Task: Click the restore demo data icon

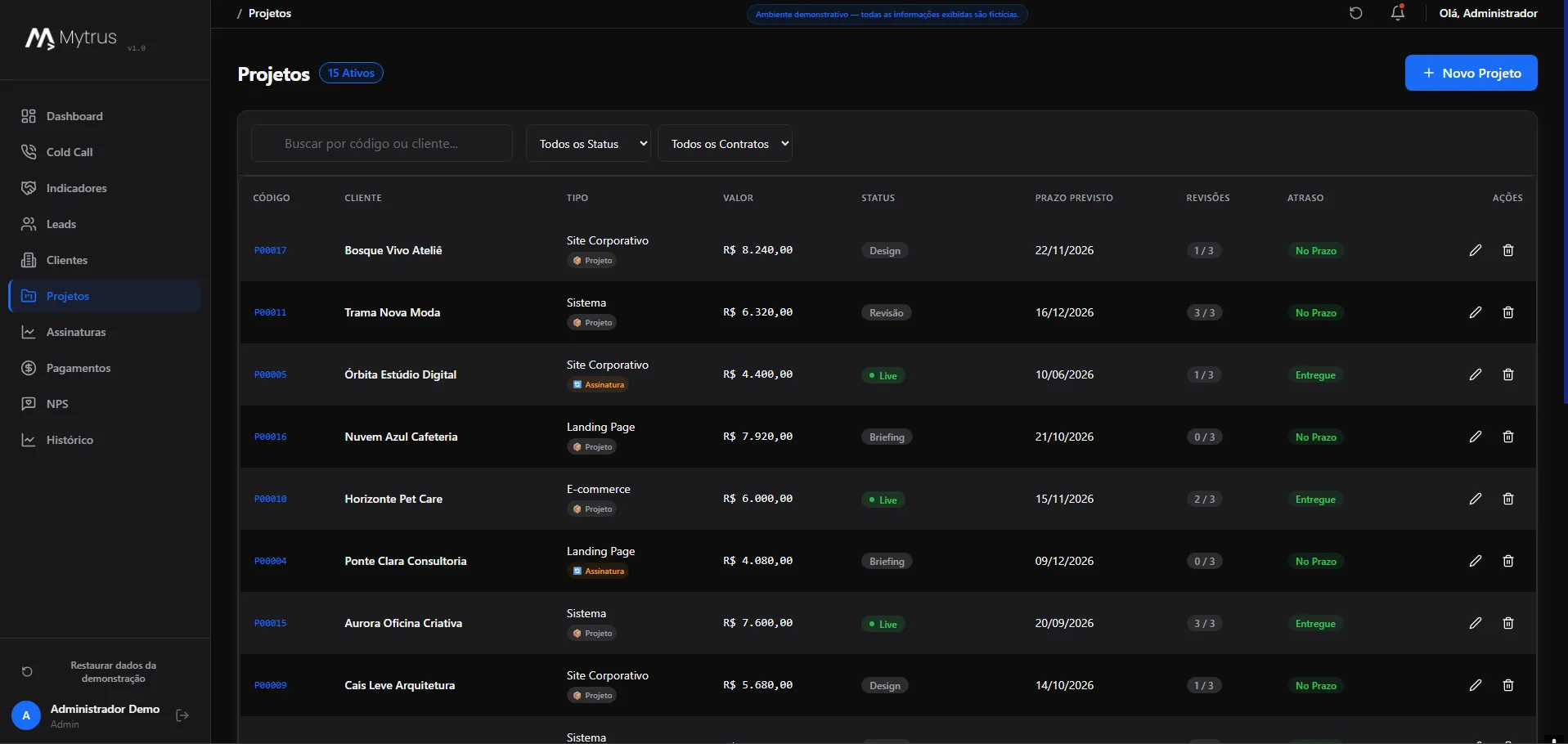Action: [x=27, y=672]
